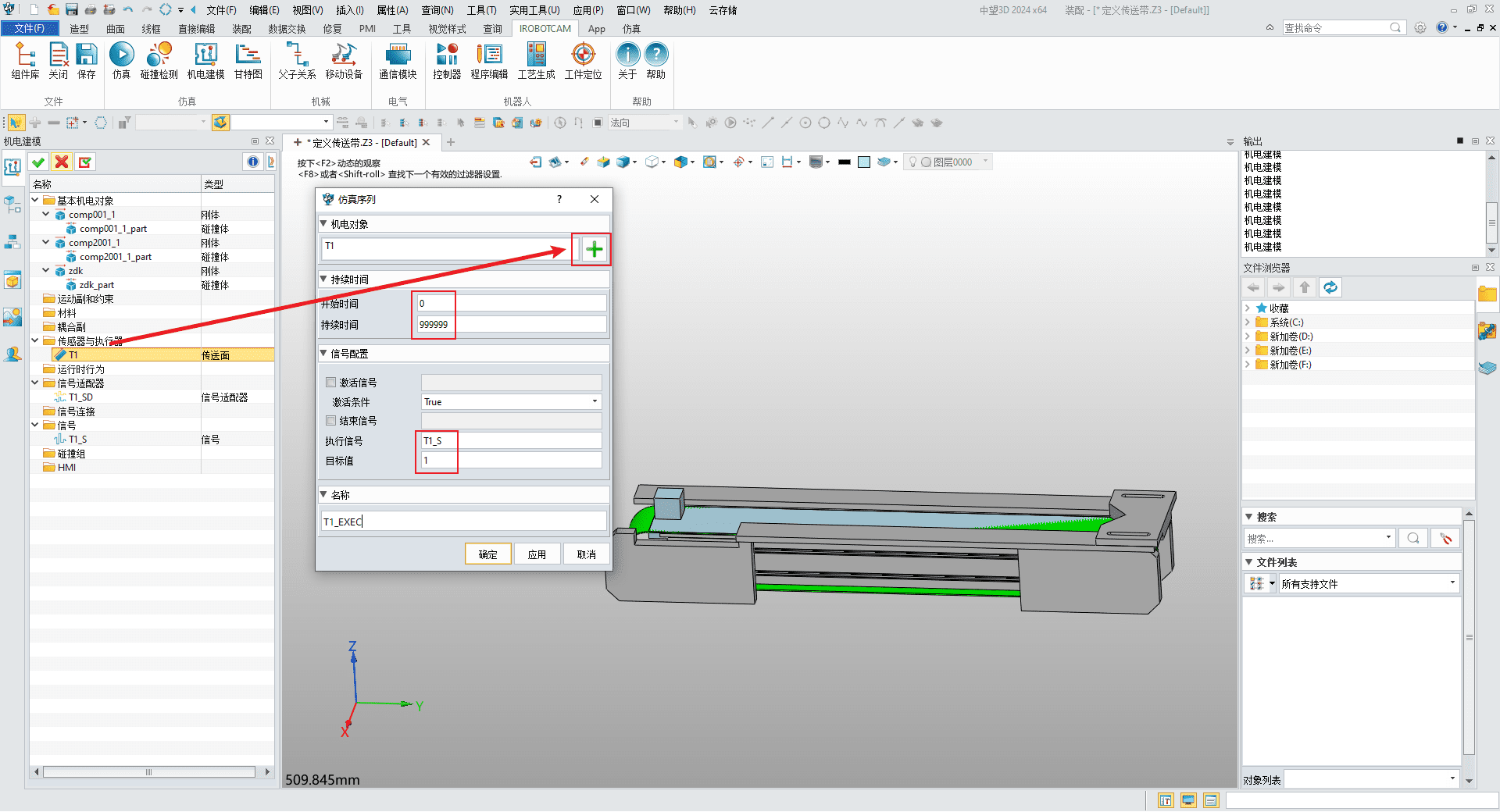Click the red X cancel icon in panel

coord(62,162)
